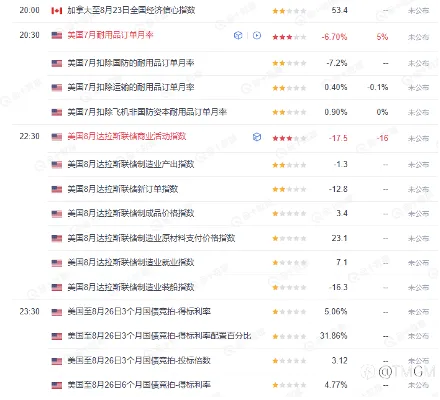Viewport: 440px width, 400px height.
Task: Open 美国8月达拉斯联储制造业装船指数 event
Action: (131, 287)
